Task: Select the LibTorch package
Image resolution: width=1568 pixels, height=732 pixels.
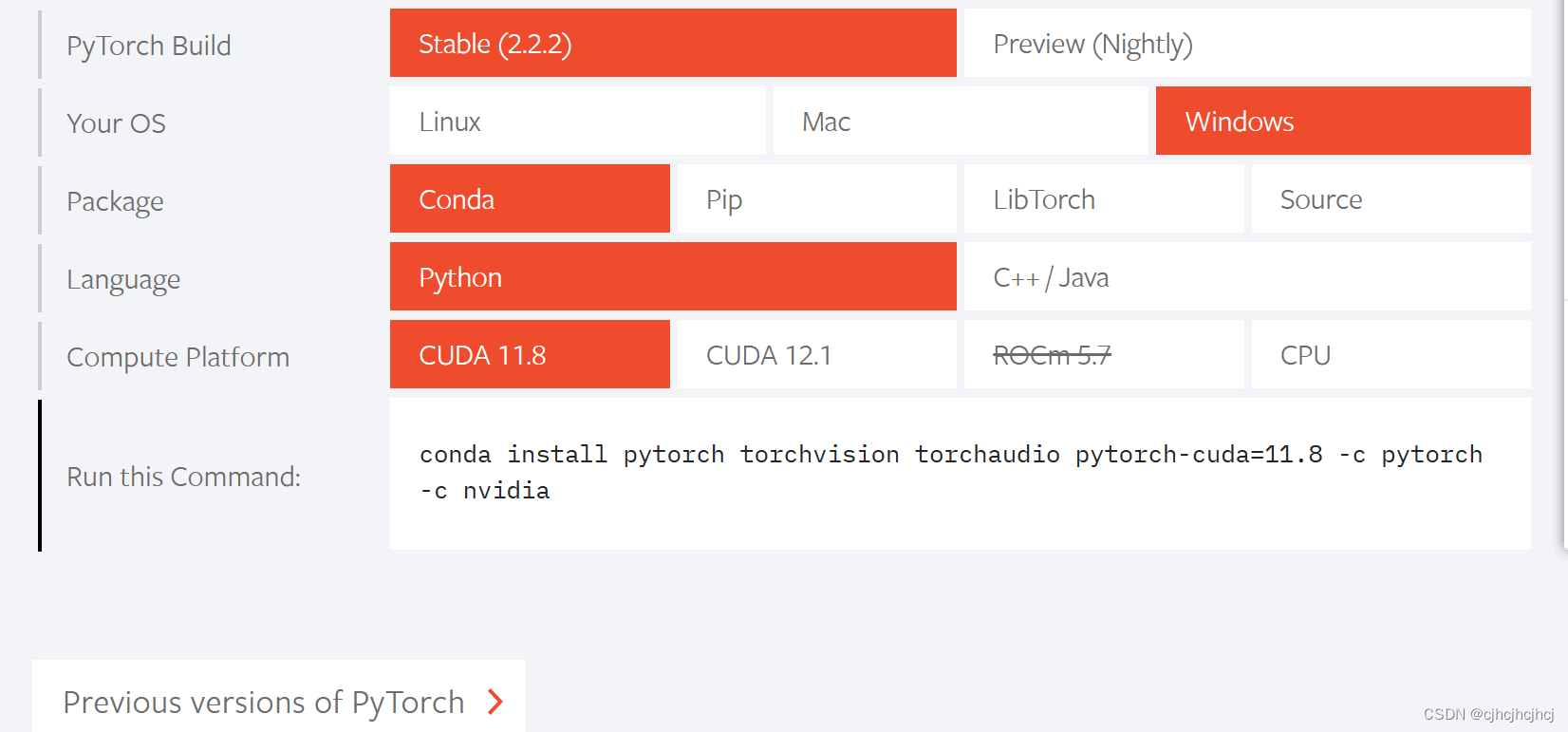Action: click(1104, 198)
